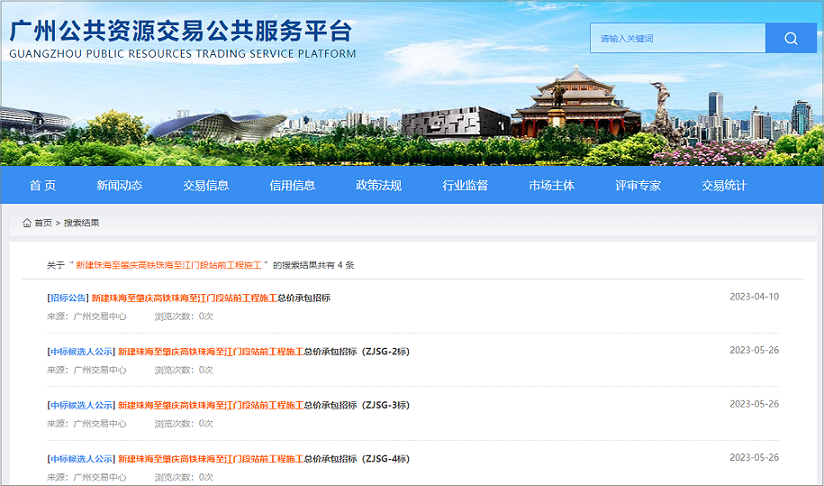824x486 pixels.
Task: Select the 交易信息 menu item
Action: 206,185
